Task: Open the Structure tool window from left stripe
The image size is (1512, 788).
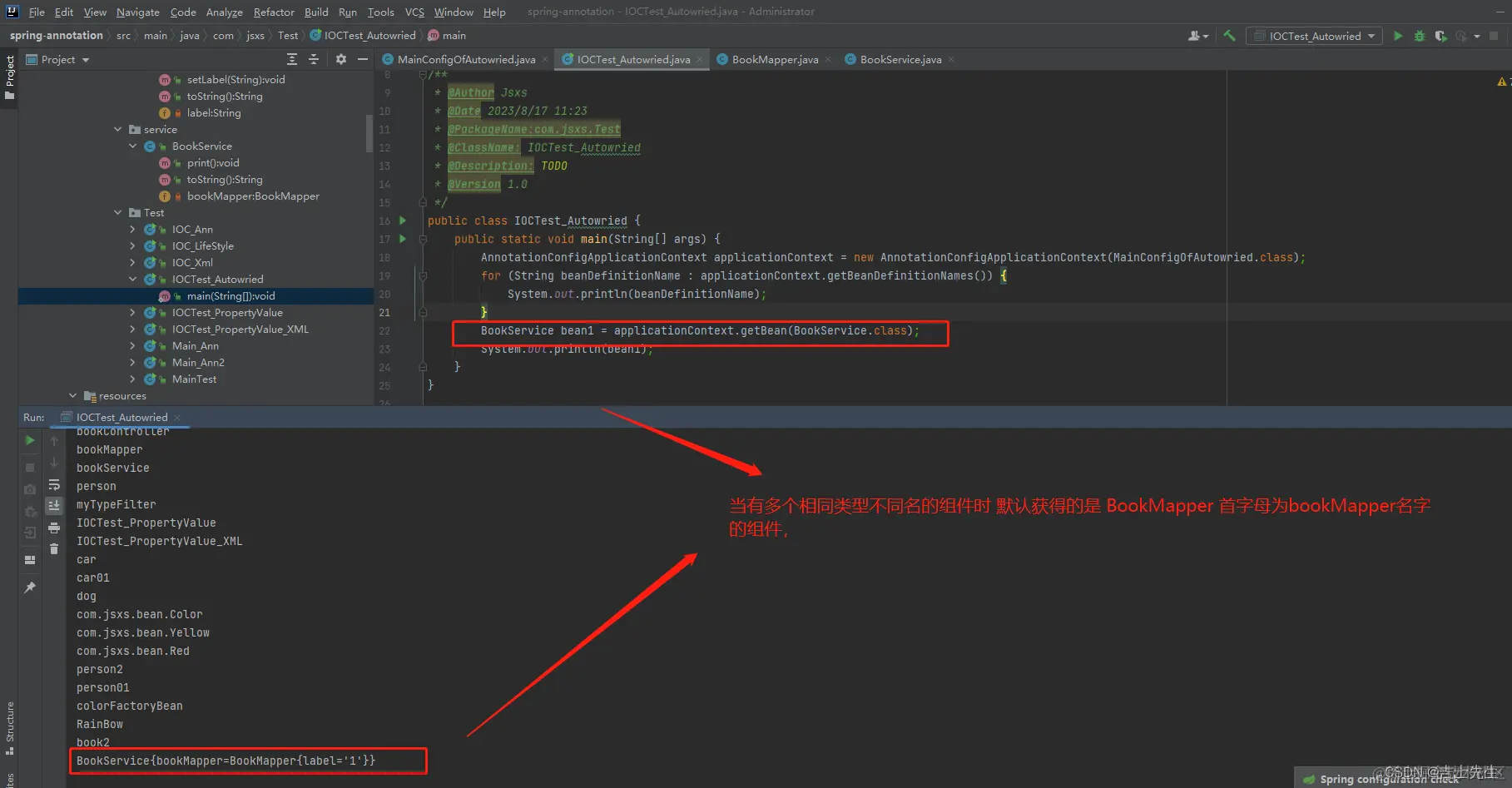Action: (10, 728)
